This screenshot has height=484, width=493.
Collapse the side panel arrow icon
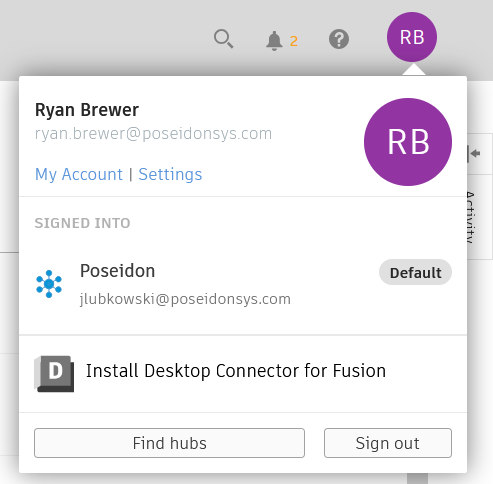[x=474, y=153]
